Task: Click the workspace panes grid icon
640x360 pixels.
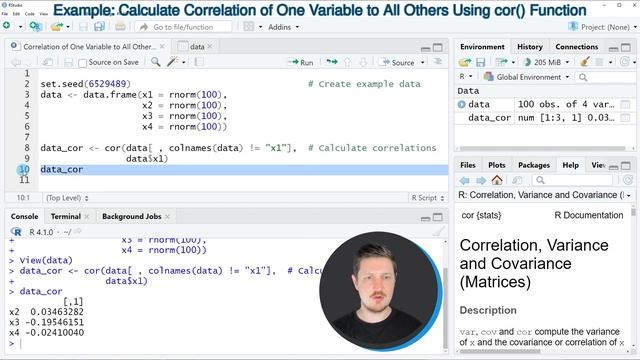Action: click(x=249, y=27)
